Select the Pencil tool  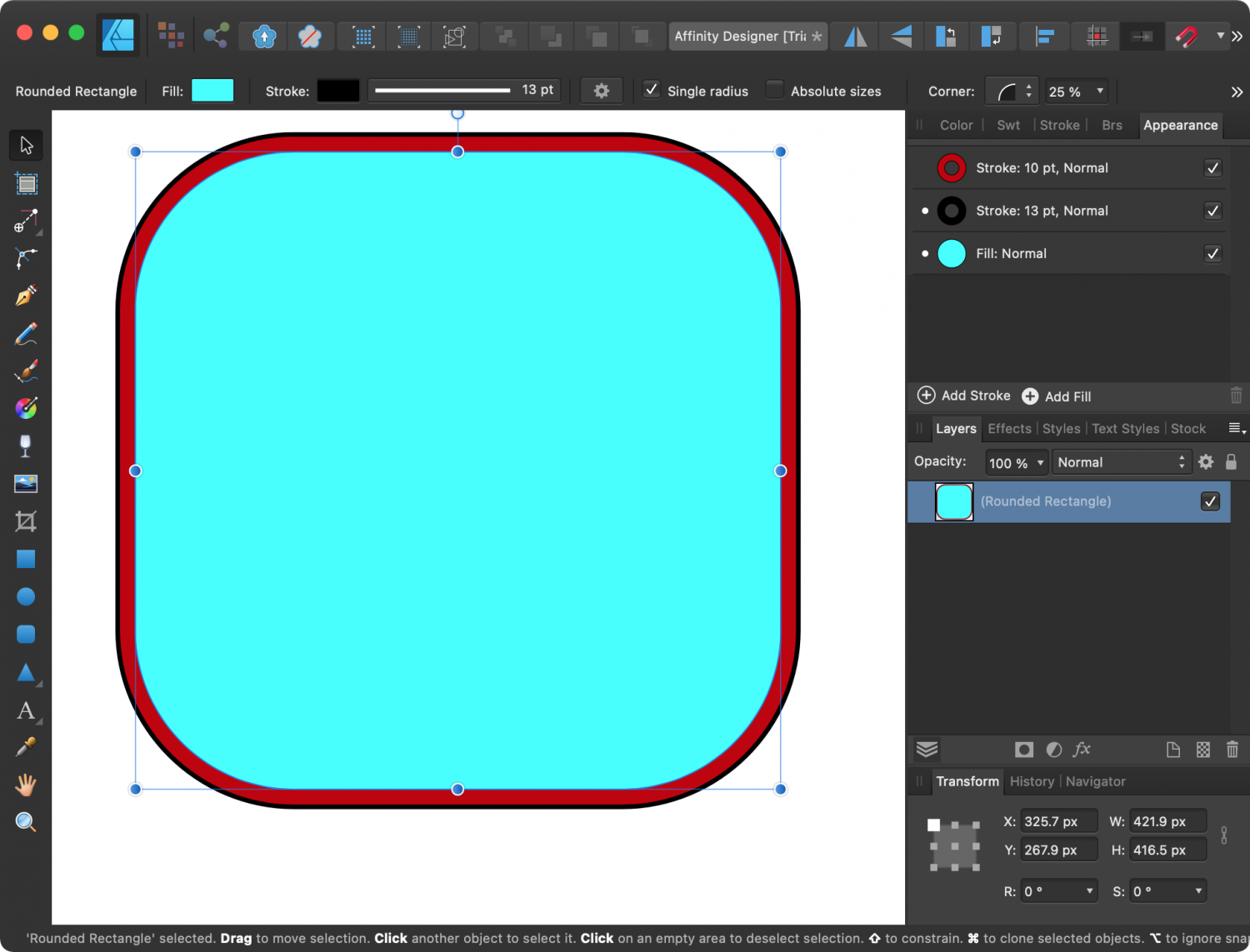[26, 333]
